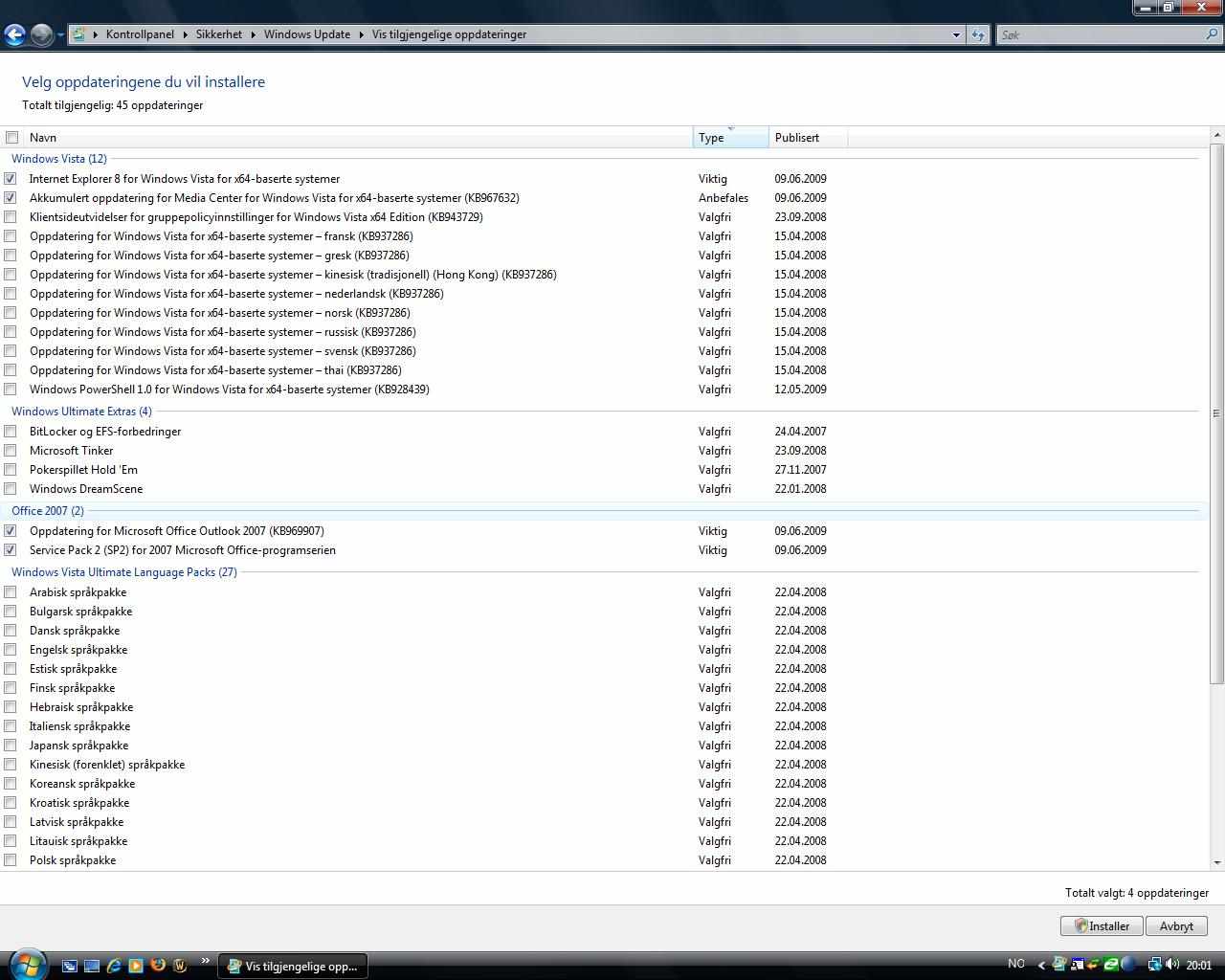This screenshot has height=980, width=1225.
Task: Expand hidden system tray icons arrow
Action: click(x=1041, y=965)
